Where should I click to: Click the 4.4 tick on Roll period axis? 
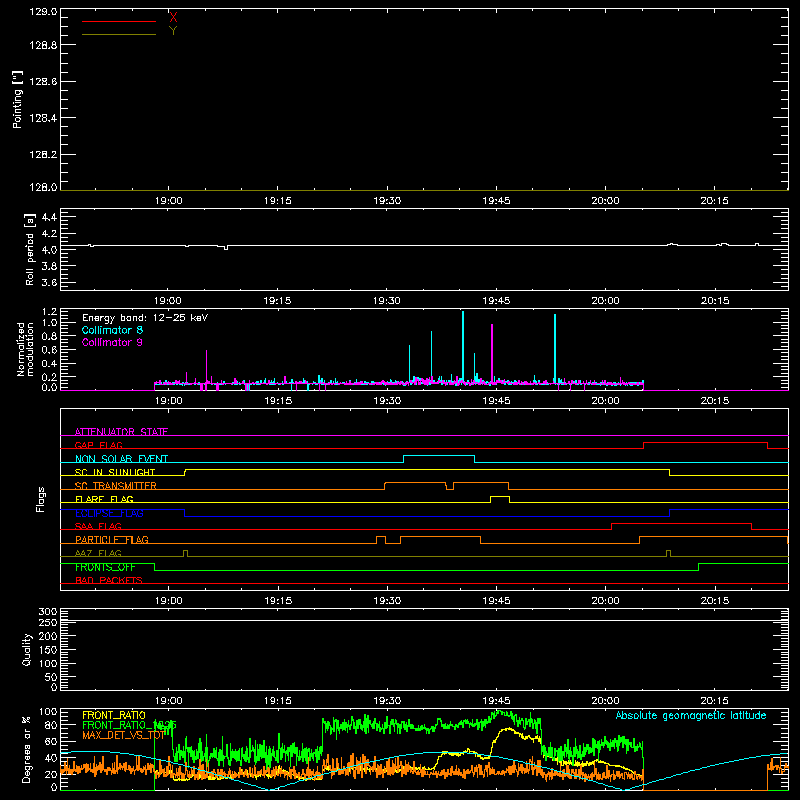tap(48, 217)
